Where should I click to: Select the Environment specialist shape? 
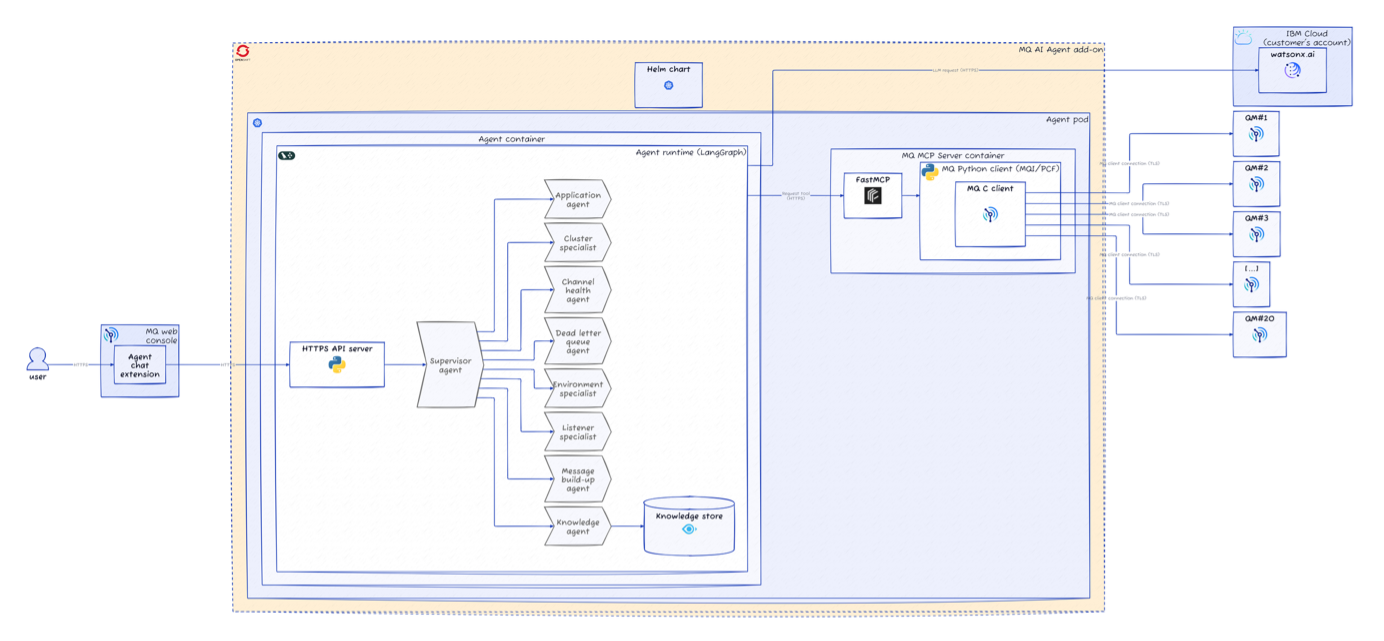[x=577, y=388]
